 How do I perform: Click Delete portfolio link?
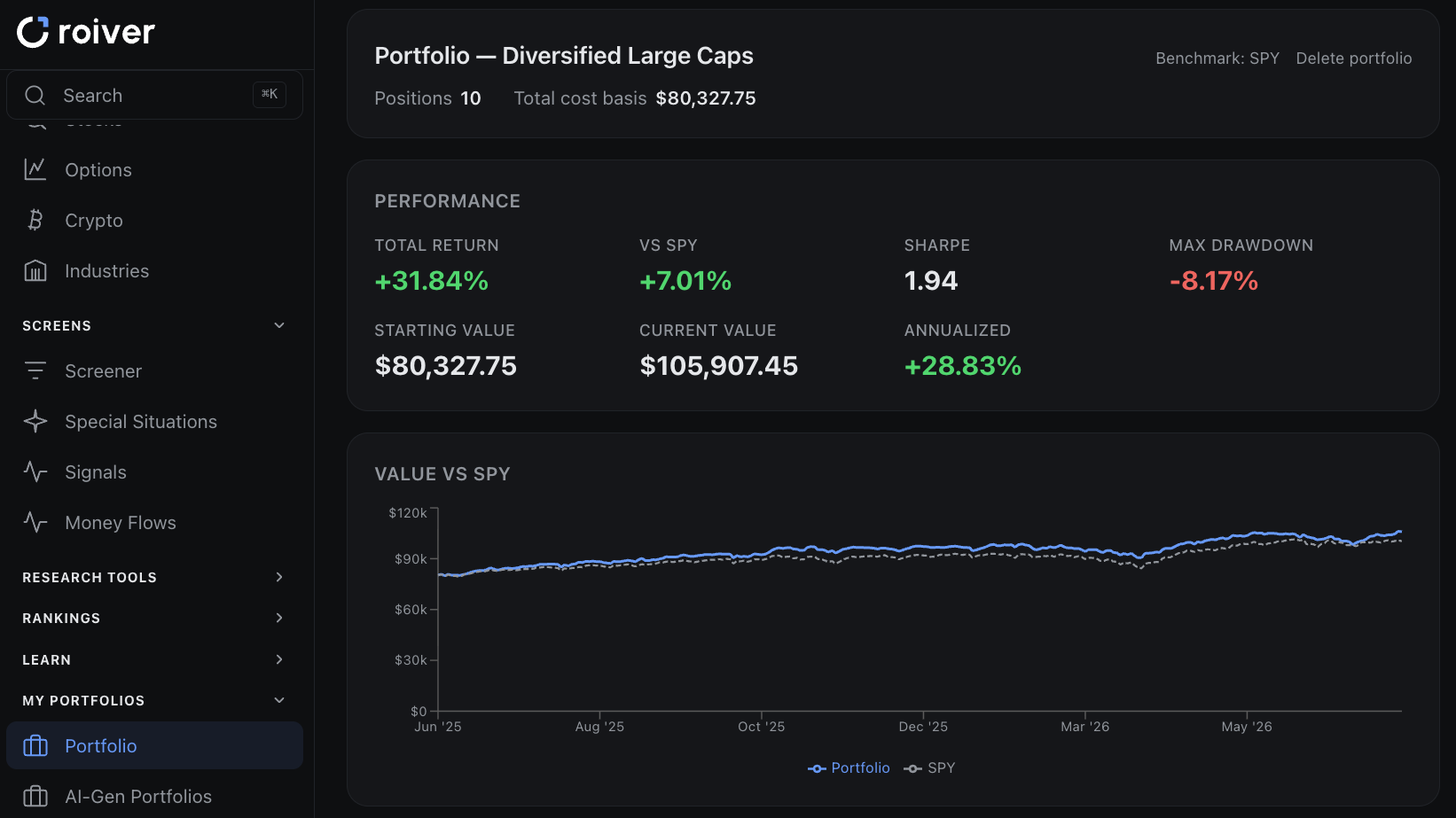(1354, 58)
